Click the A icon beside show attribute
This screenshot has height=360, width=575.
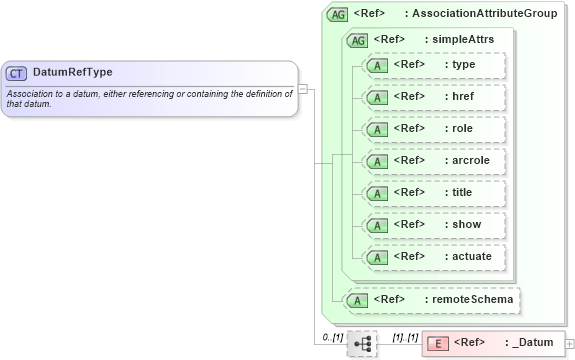377,225
